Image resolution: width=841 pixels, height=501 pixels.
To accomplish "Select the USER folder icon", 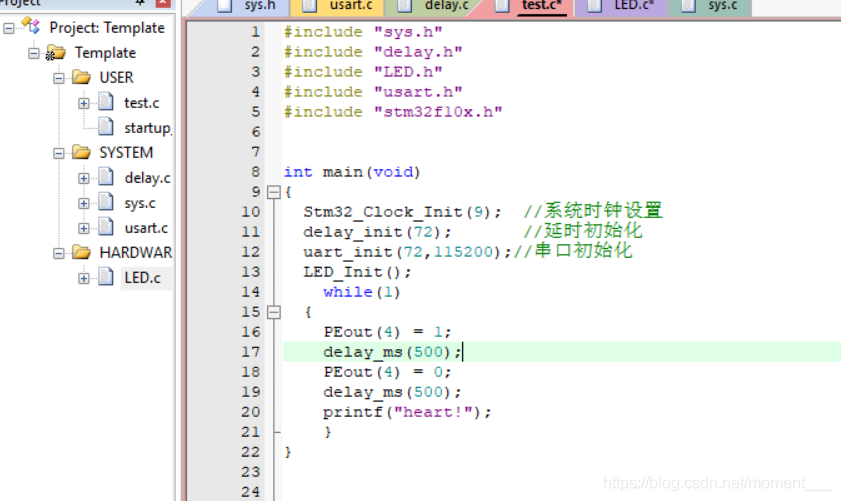I will (82, 77).
